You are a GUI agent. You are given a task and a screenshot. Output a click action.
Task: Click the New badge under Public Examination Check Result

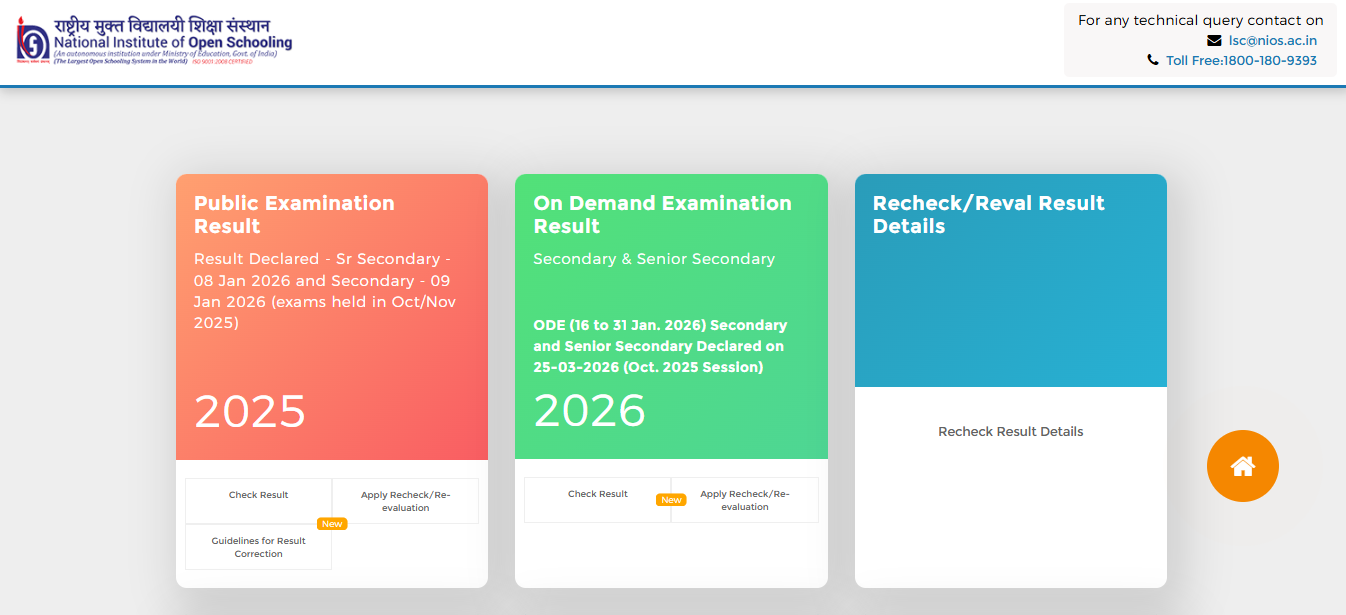[331, 523]
